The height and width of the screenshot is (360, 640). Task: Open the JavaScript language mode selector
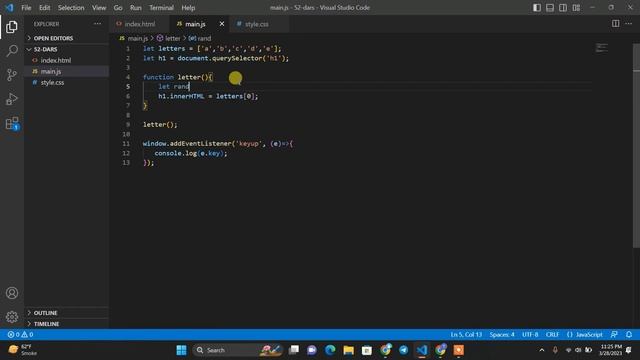pyautogui.click(x=584, y=334)
